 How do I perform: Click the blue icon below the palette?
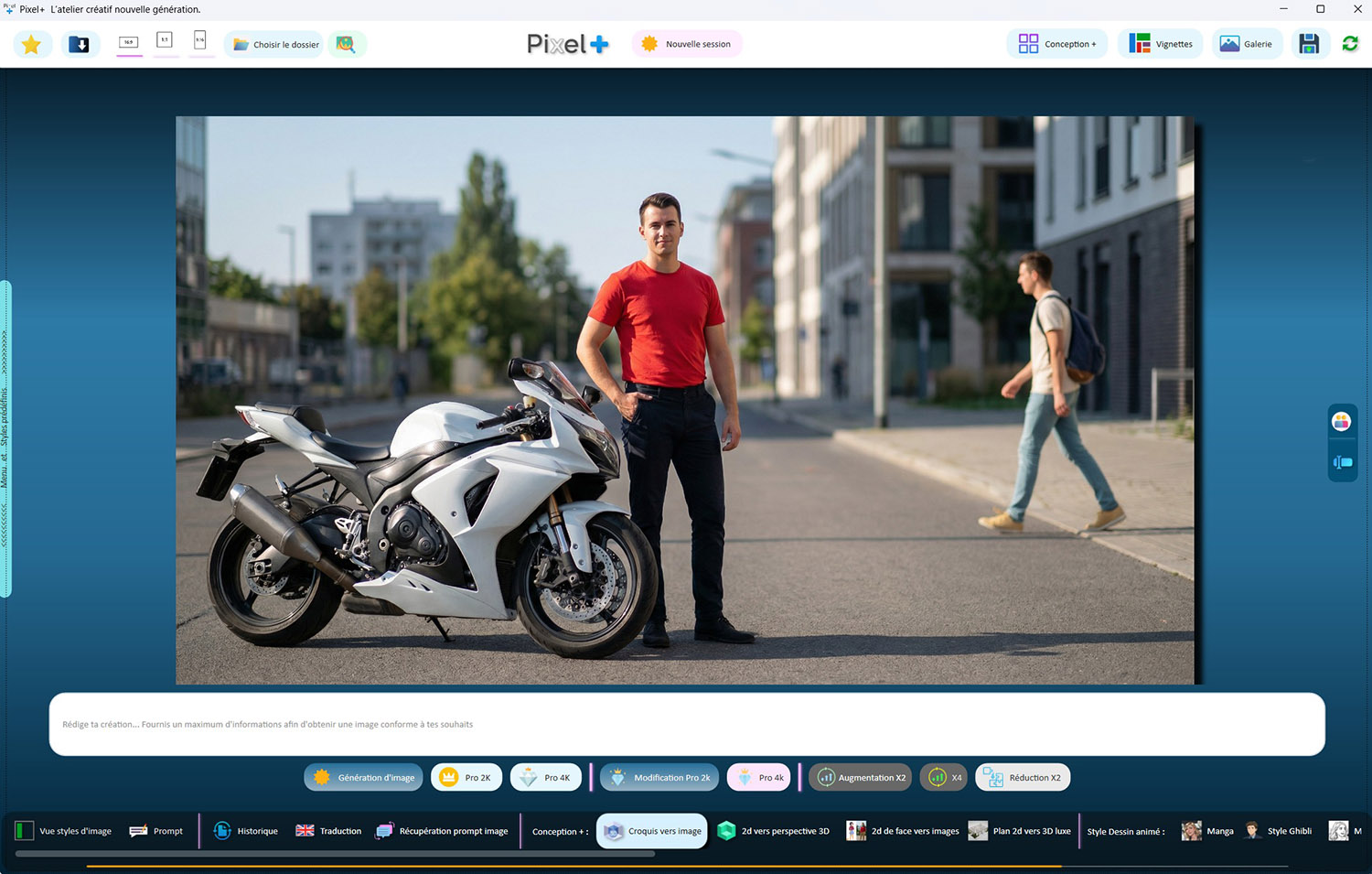pyautogui.click(x=1341, y=462)
